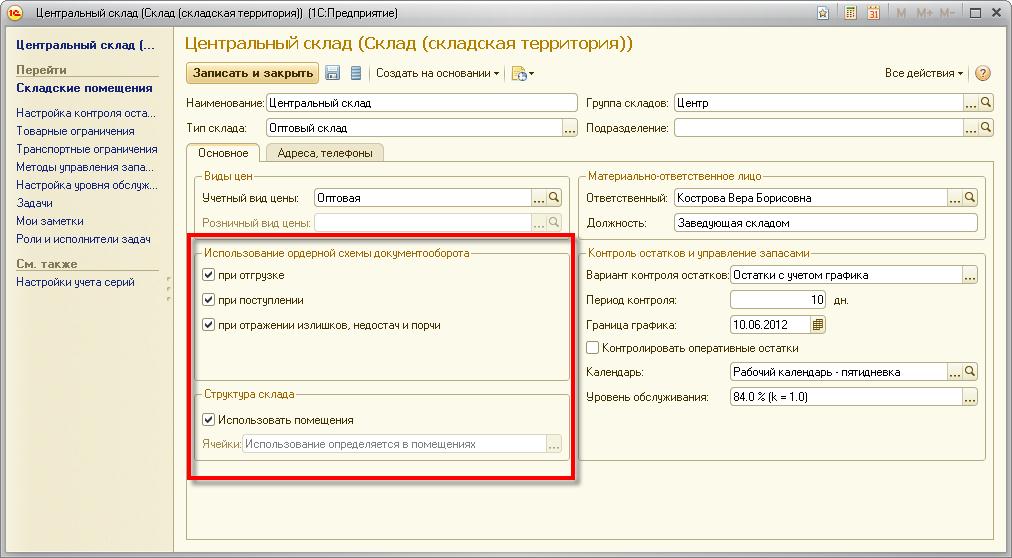Viewport: 1012px width, 558px height.
Task: Click the list icon beside the save icon
Action: 355,73
